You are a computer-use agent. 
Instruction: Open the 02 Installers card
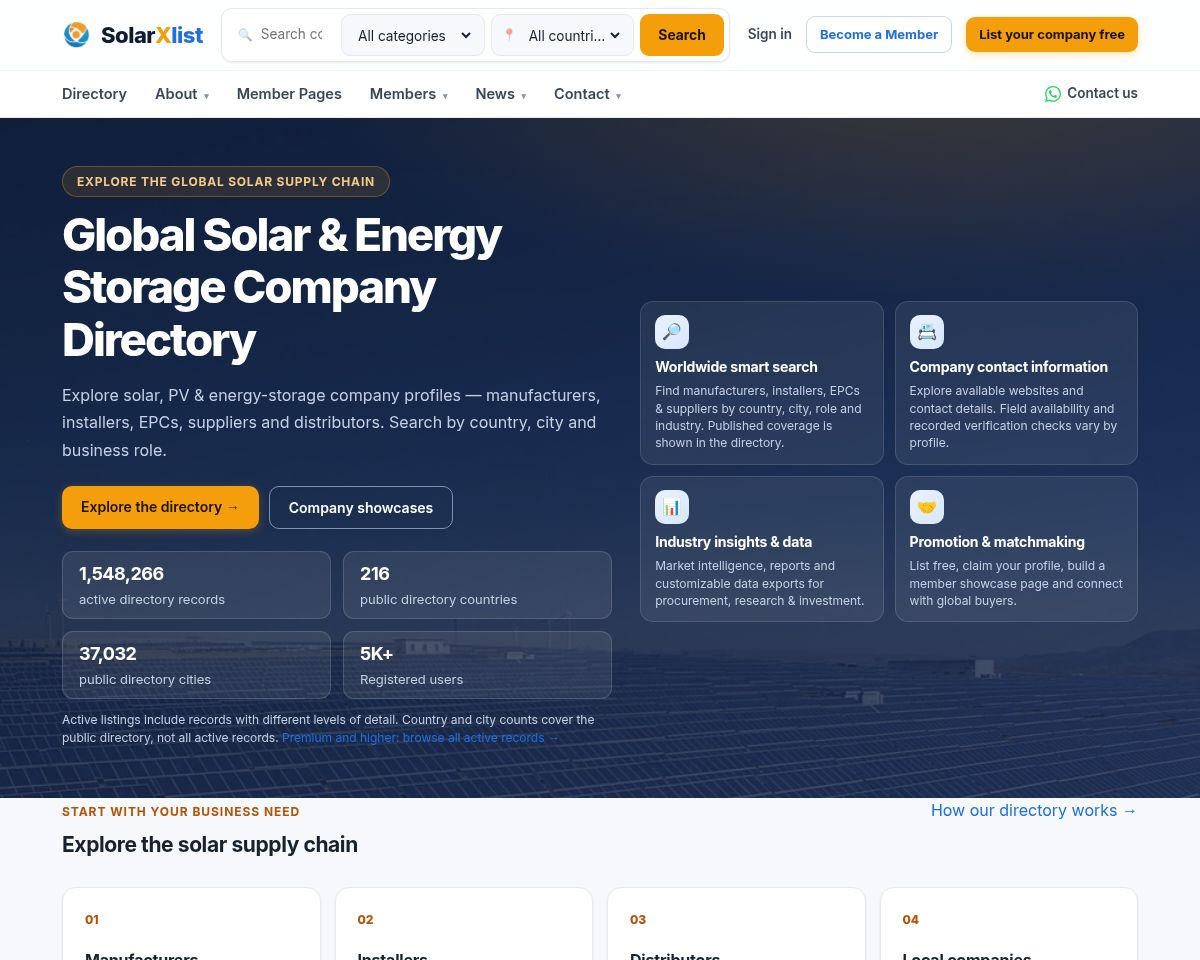464,924
